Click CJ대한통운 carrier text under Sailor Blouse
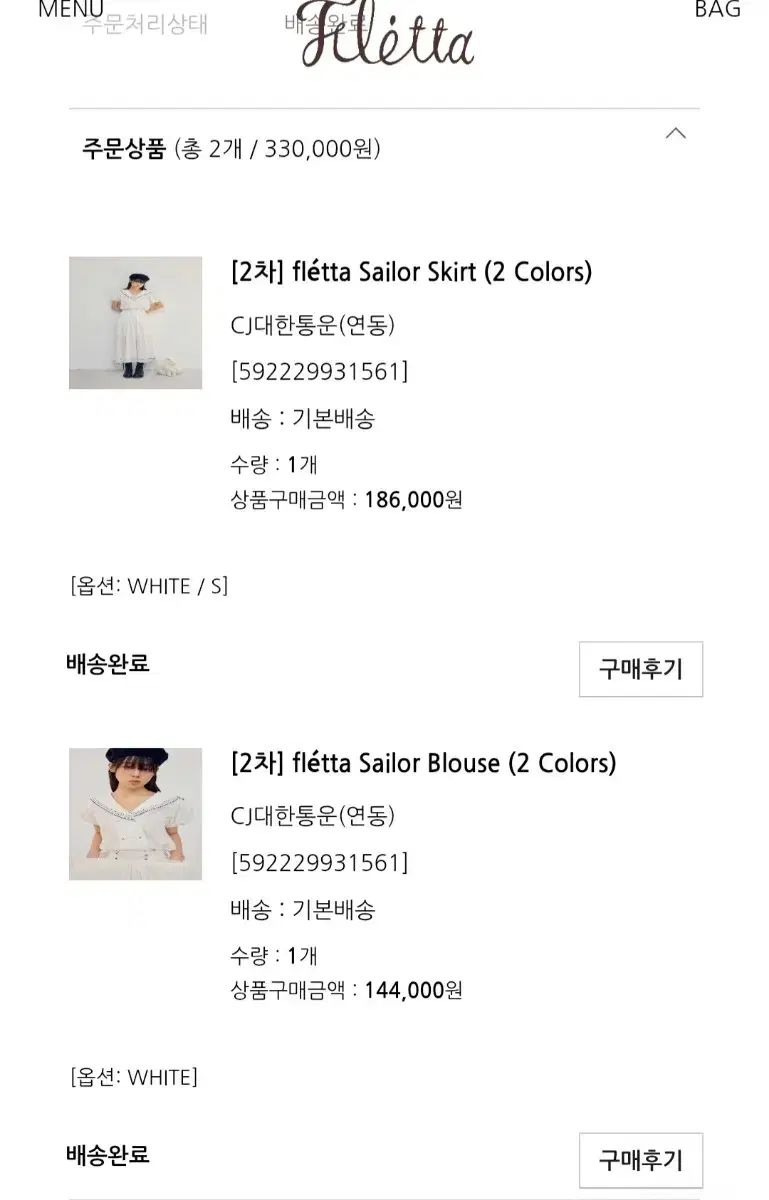Viewport: 769px width, 1200px height. pyautogui.click(x=312, y=816)
